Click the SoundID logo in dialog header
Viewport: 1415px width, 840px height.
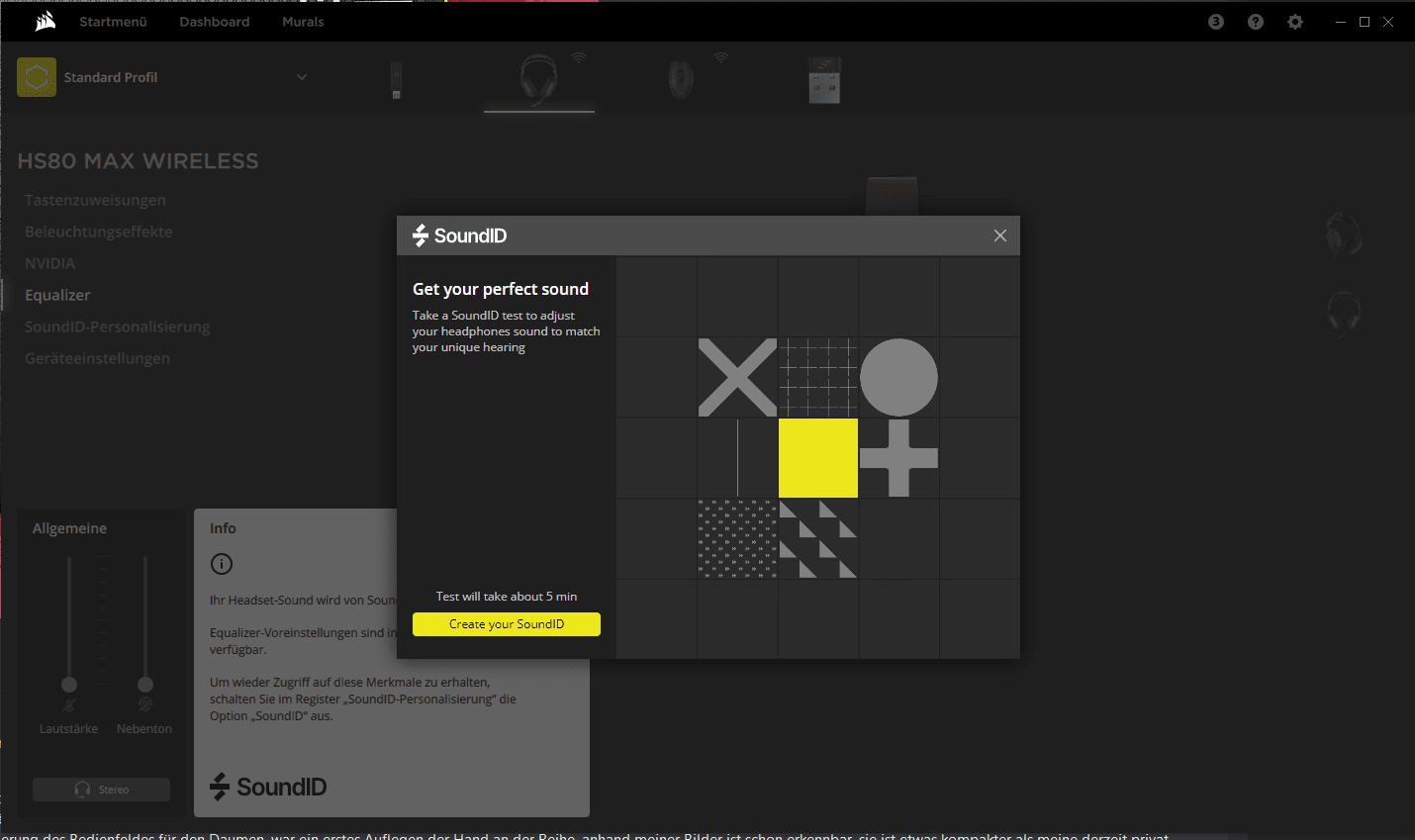tap(460, 235)
